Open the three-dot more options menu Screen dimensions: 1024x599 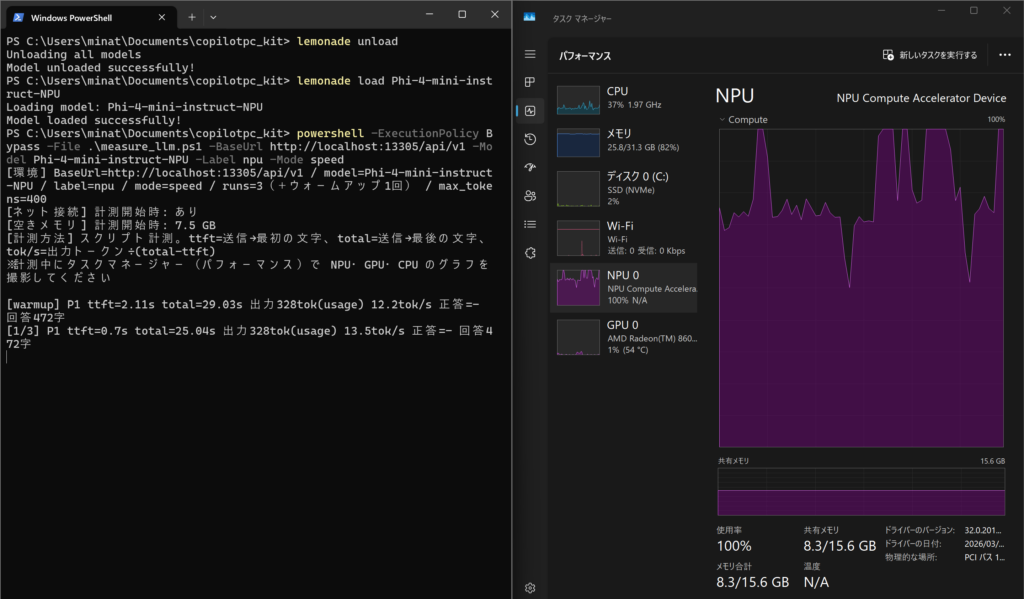coord(1004,55)
